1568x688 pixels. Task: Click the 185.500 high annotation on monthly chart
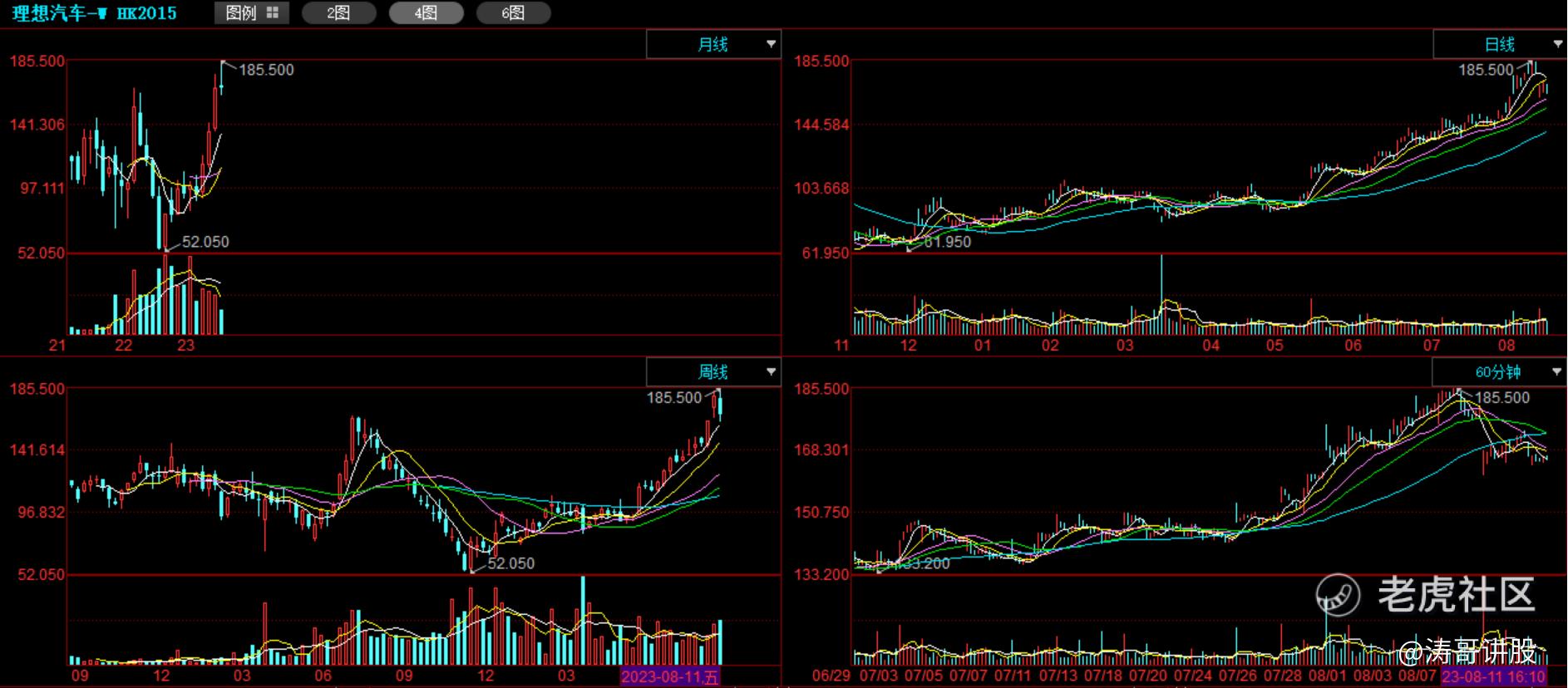point(267,70)
